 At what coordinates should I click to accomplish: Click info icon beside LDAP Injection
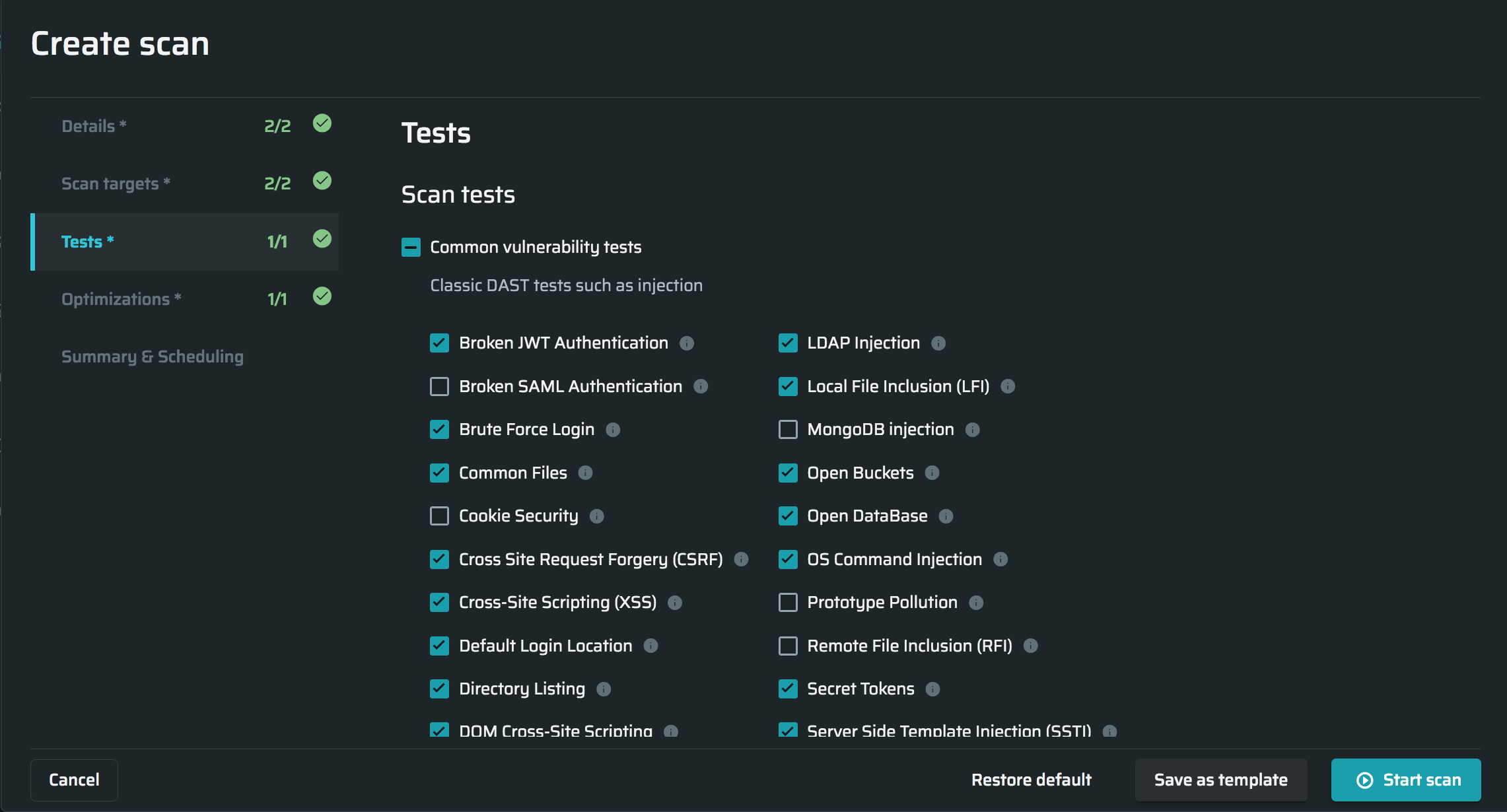click(938, 343)
